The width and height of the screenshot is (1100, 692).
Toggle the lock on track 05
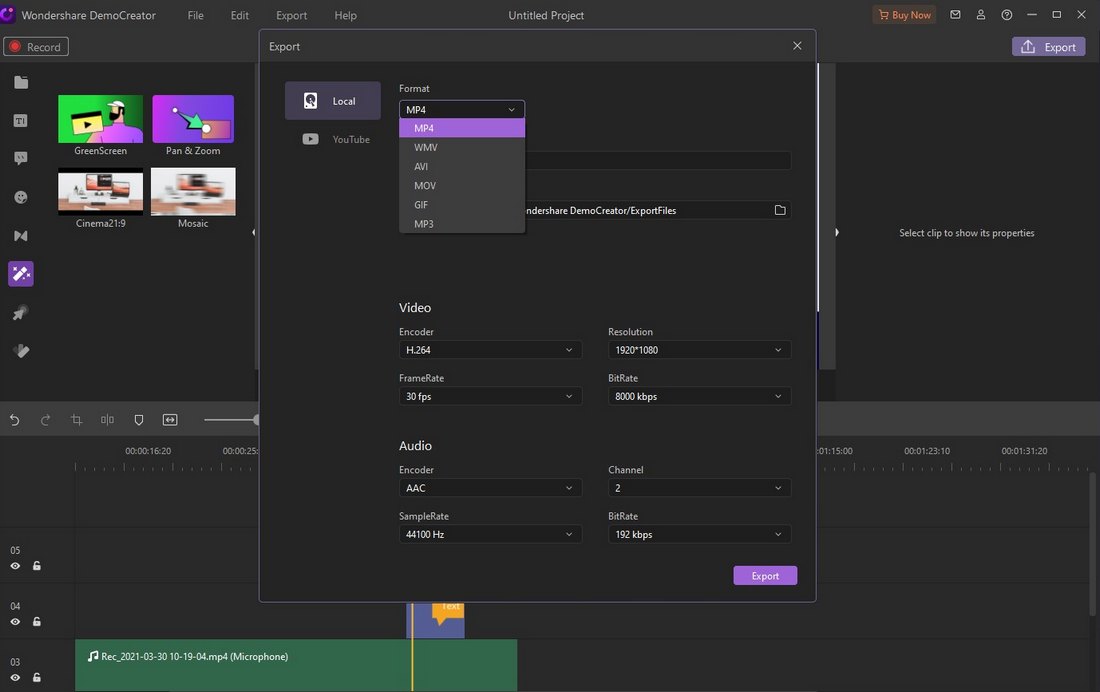tap(36, 566)
